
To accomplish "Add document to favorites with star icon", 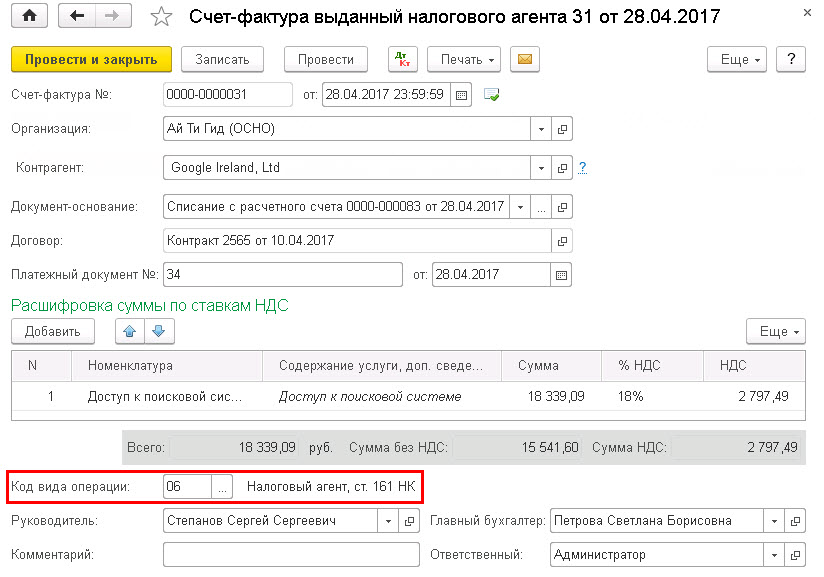I will click(x=161, y=17).
